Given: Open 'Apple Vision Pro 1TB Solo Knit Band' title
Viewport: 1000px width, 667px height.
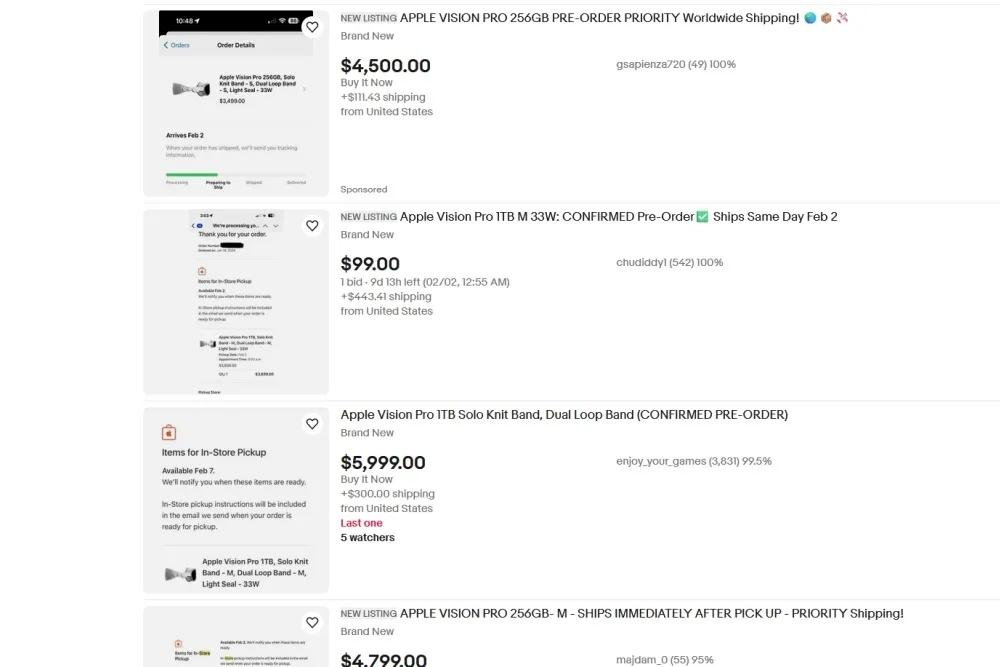Looking at the screenshot, I should click(564, 414).
